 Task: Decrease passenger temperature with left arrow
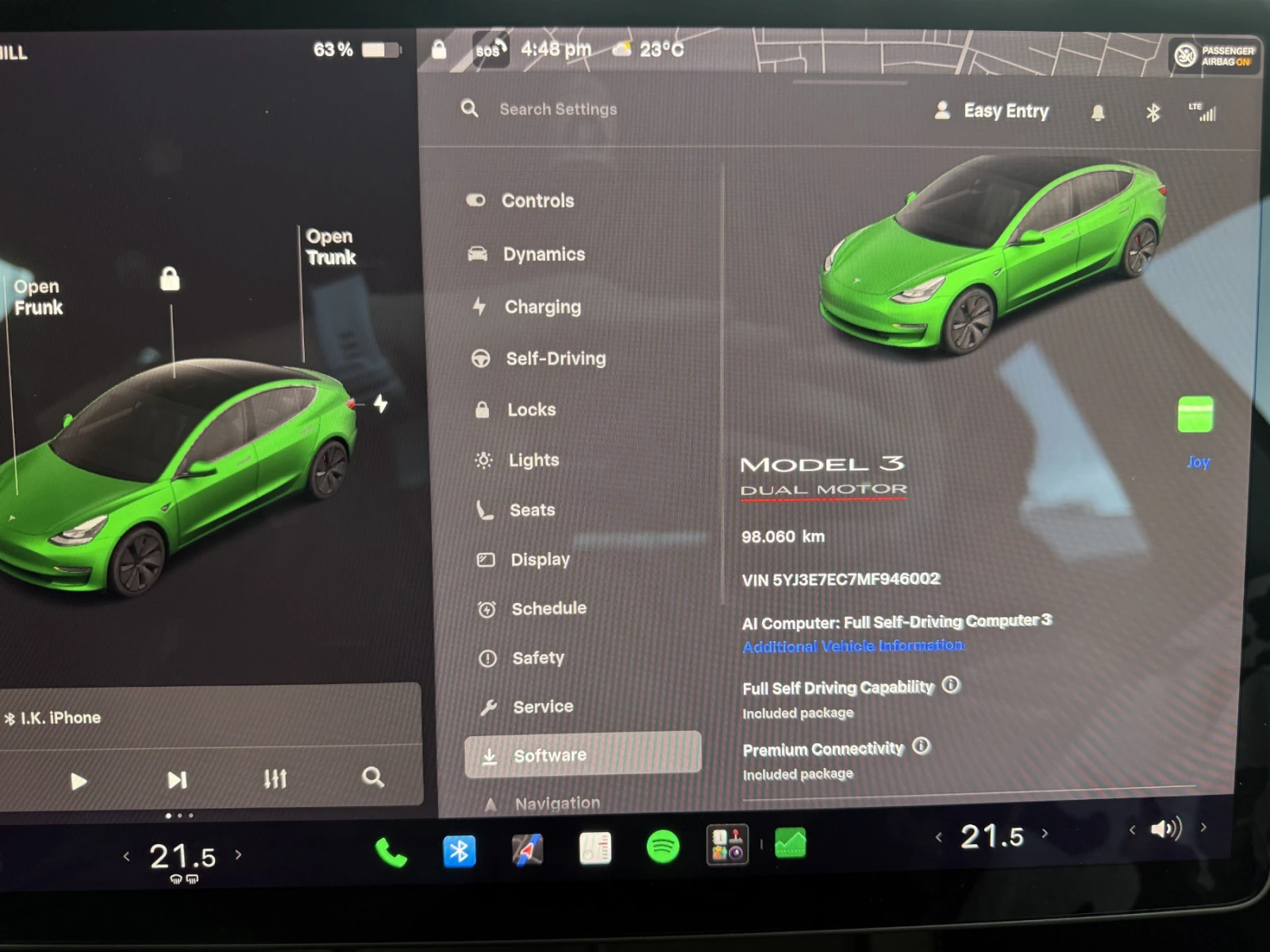[939, 837]
